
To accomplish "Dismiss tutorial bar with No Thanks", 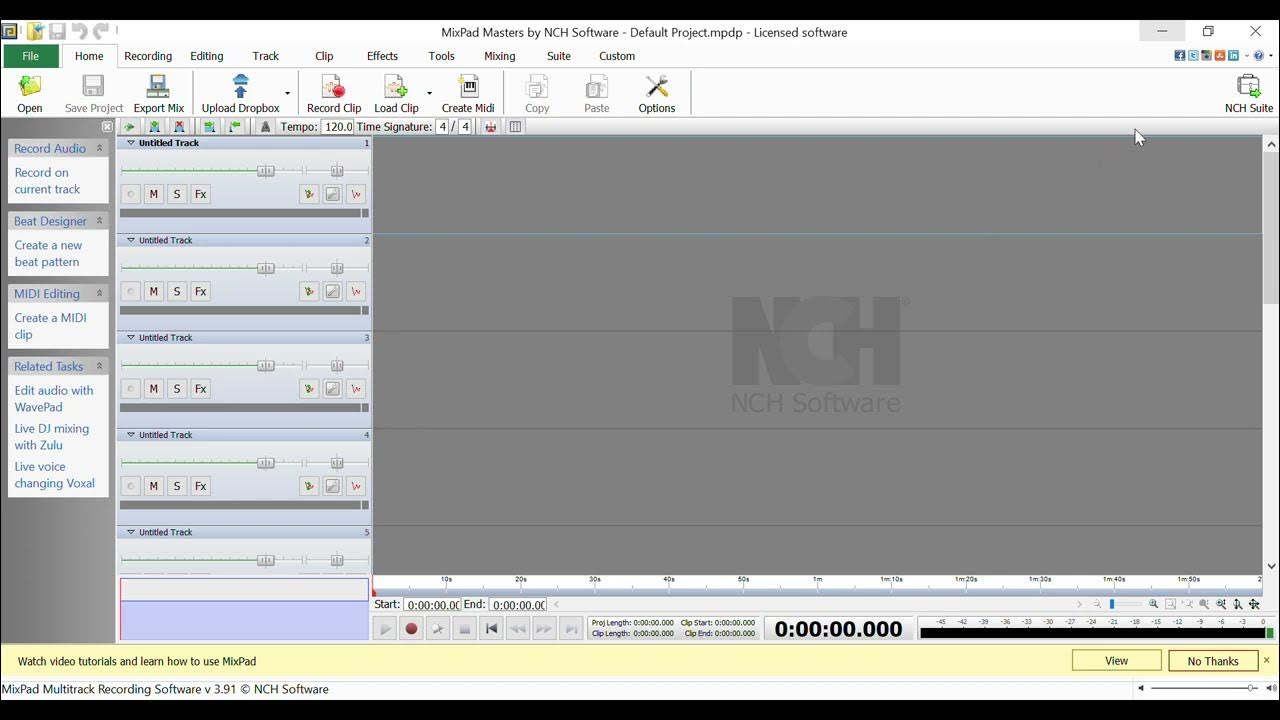I will pyautogui.click(x=1213, y=661).
